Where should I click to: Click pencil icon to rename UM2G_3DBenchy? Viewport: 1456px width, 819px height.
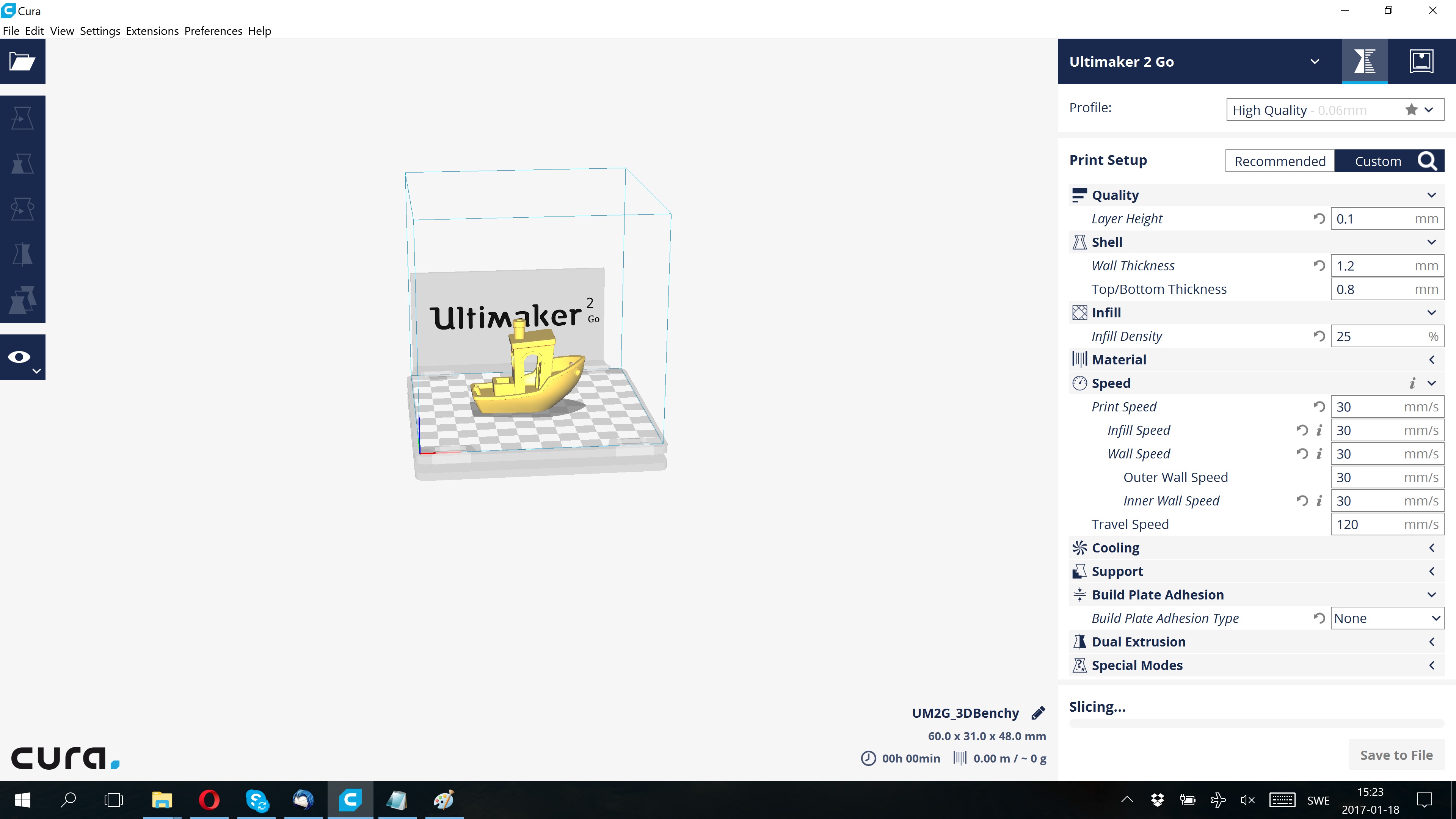(x=1038, y=713)
